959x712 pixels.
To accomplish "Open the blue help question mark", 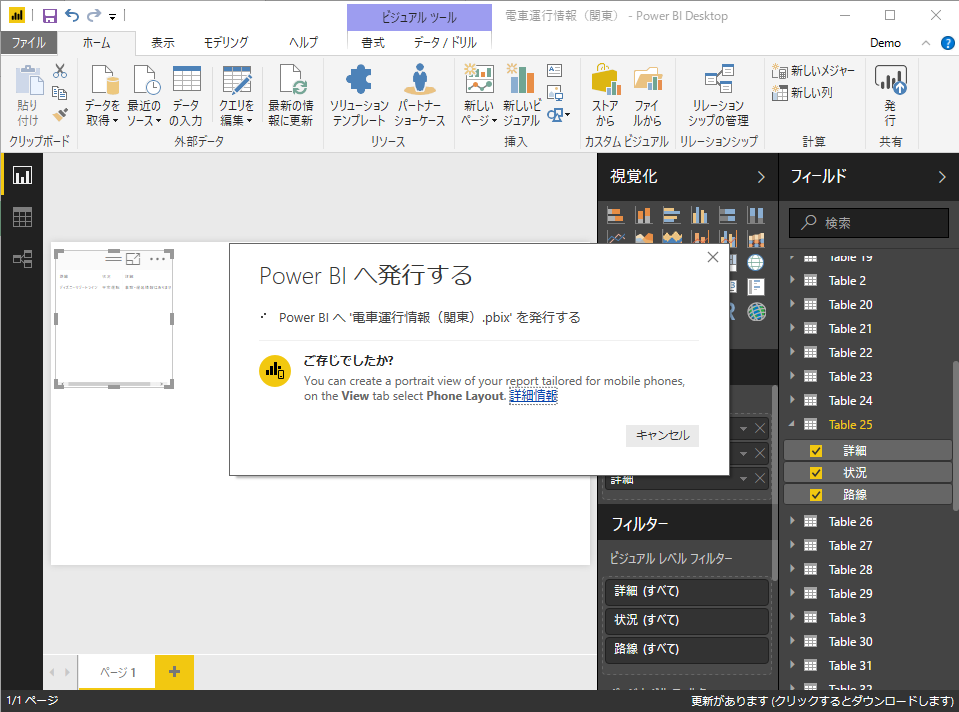I will pos(947,43).
